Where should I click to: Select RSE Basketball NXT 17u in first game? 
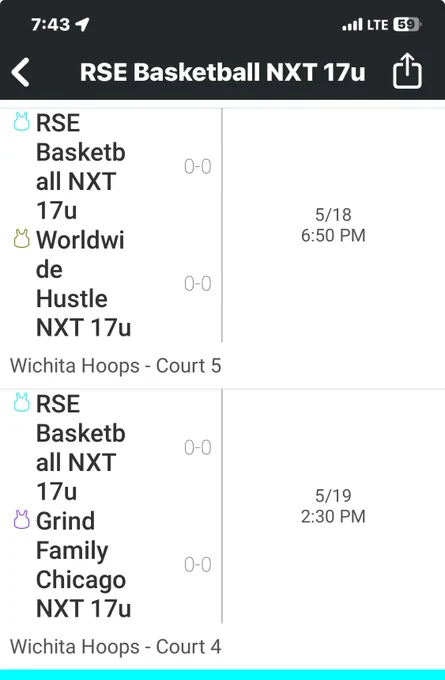(81, 167)
